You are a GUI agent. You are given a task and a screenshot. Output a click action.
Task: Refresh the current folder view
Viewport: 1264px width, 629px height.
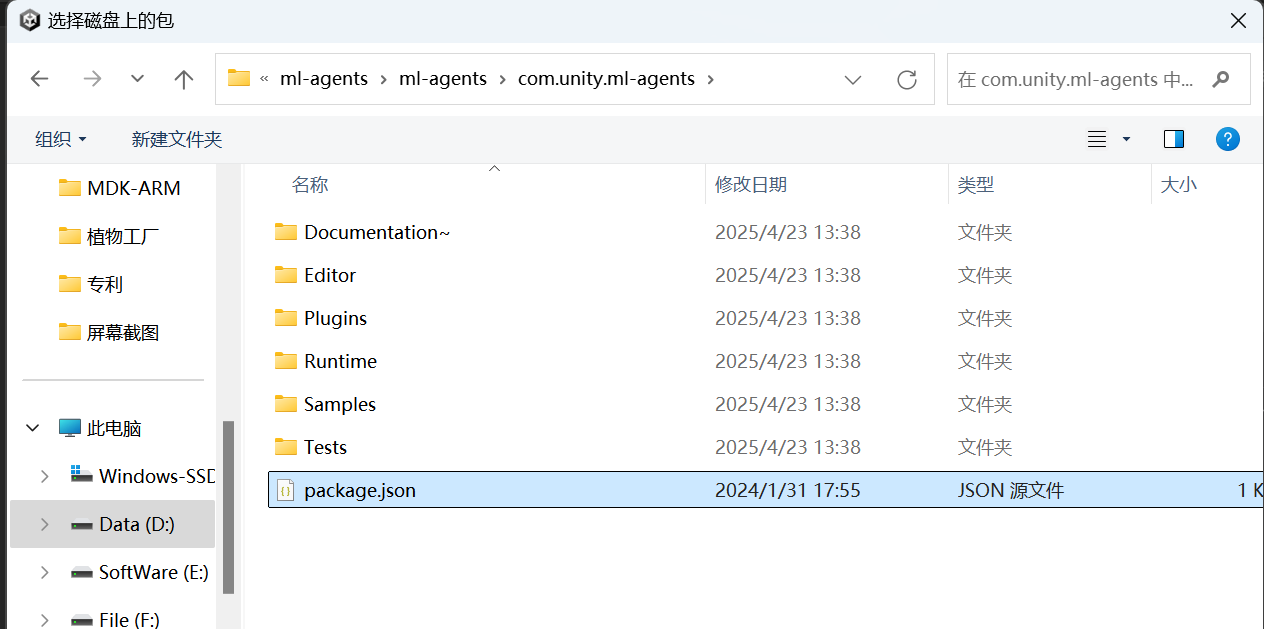pos(907,79)
